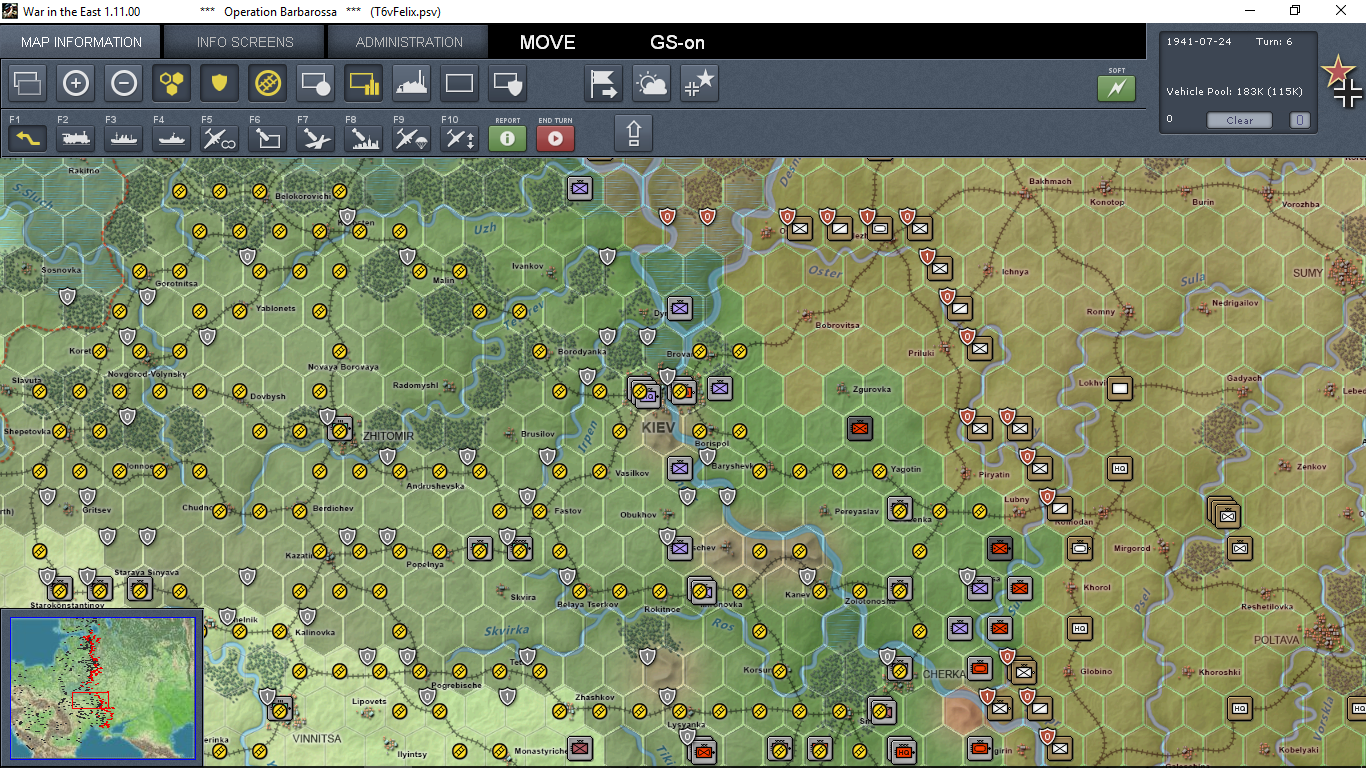Select the purple unit counter at Dymer
The height and width of the screenshot is (768, 1366).
pyautogui.click(x=680, y=308)
